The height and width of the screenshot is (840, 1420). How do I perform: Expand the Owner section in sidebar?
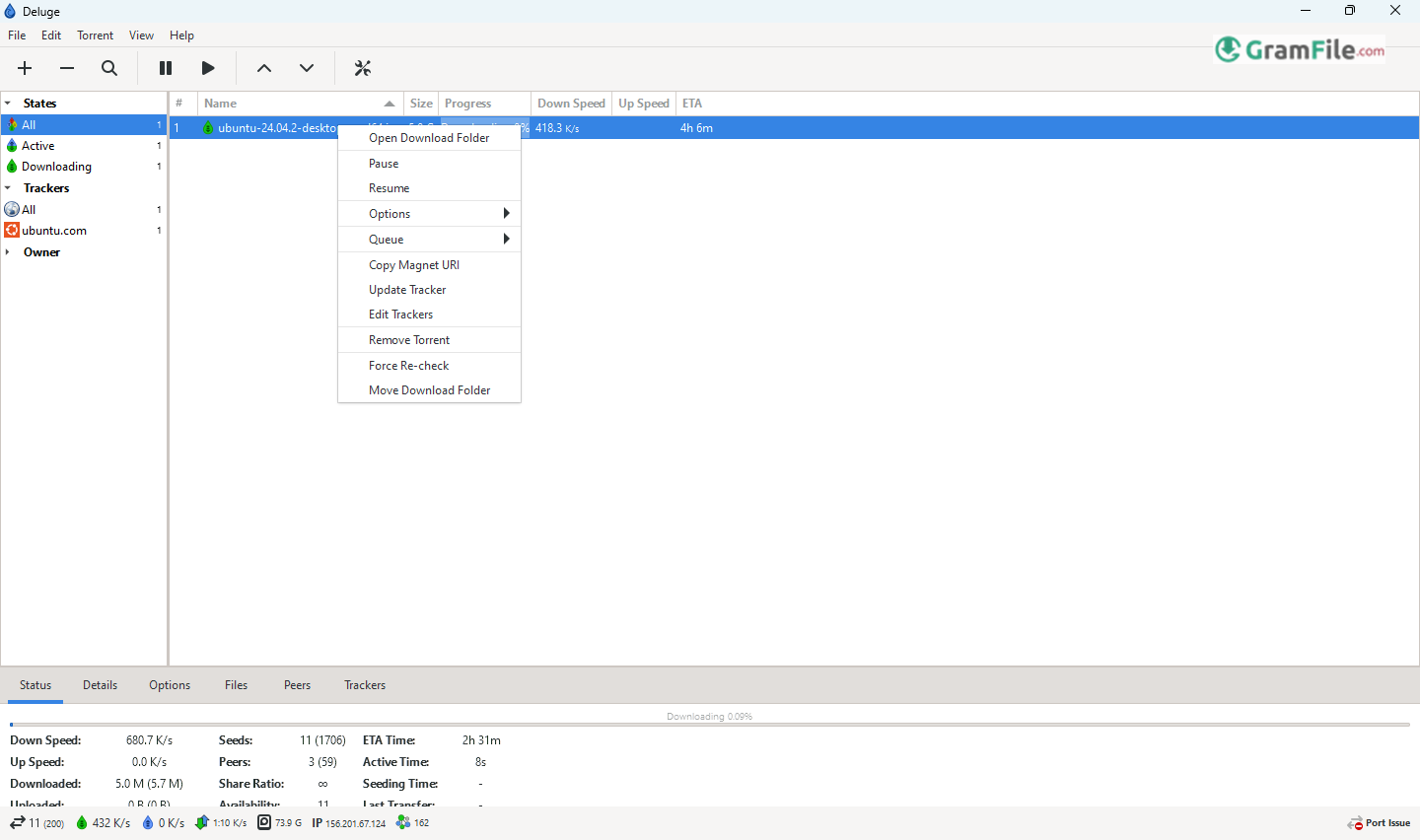[x=8, y=252]
